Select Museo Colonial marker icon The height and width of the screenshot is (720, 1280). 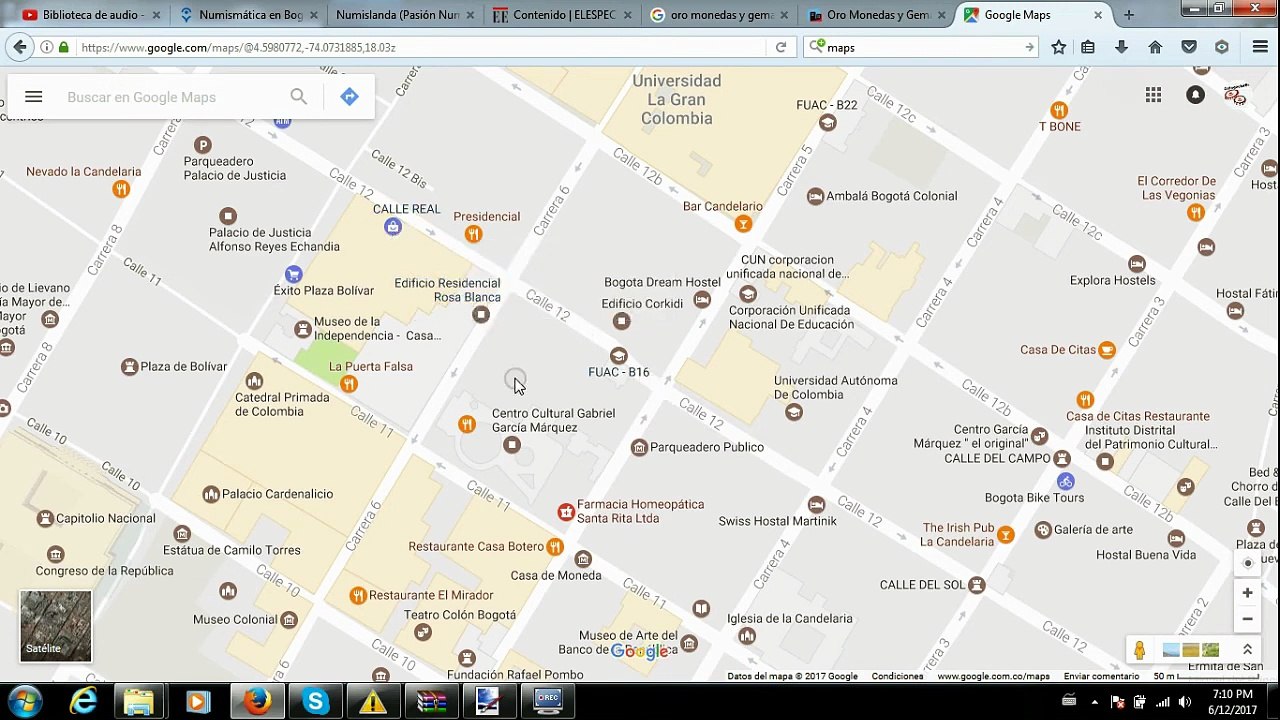289,620
